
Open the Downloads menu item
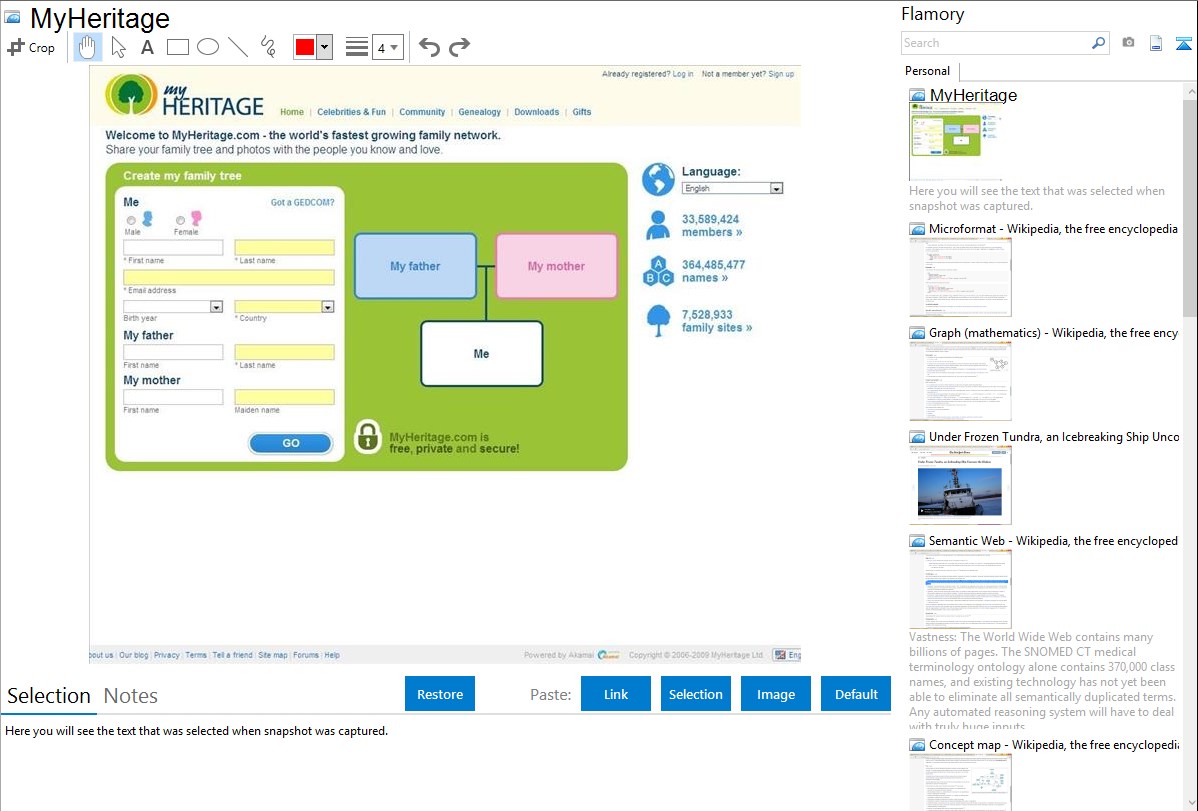tap(536, 112)
